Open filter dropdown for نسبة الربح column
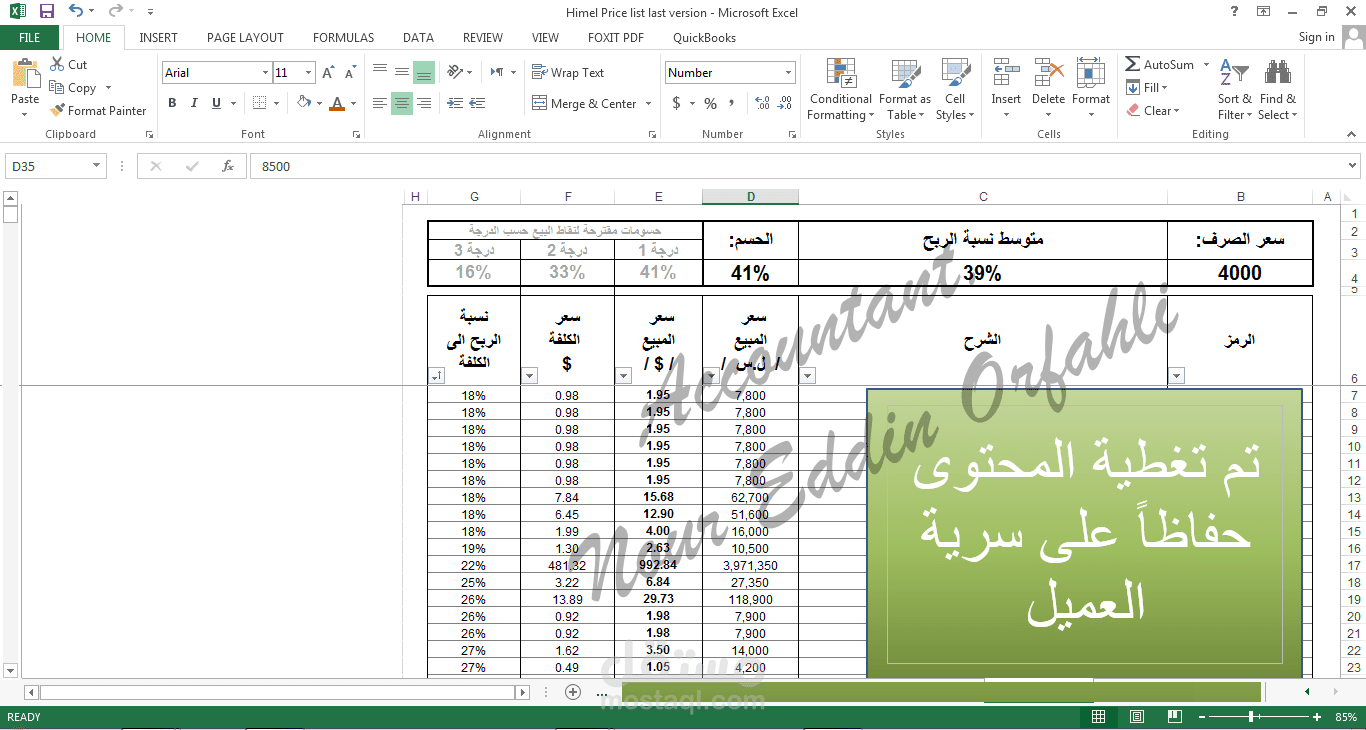 coord(436,376)
